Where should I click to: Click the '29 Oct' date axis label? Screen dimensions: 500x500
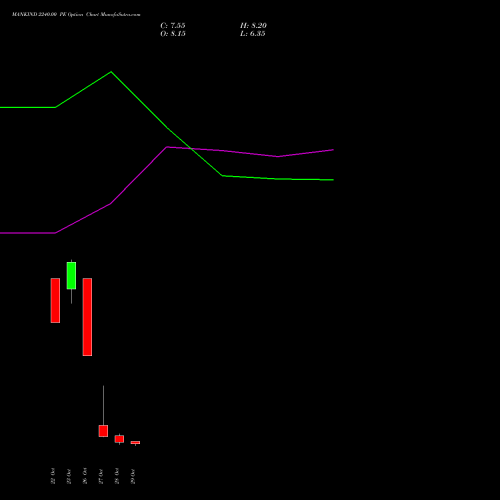(x=133, y=476)
